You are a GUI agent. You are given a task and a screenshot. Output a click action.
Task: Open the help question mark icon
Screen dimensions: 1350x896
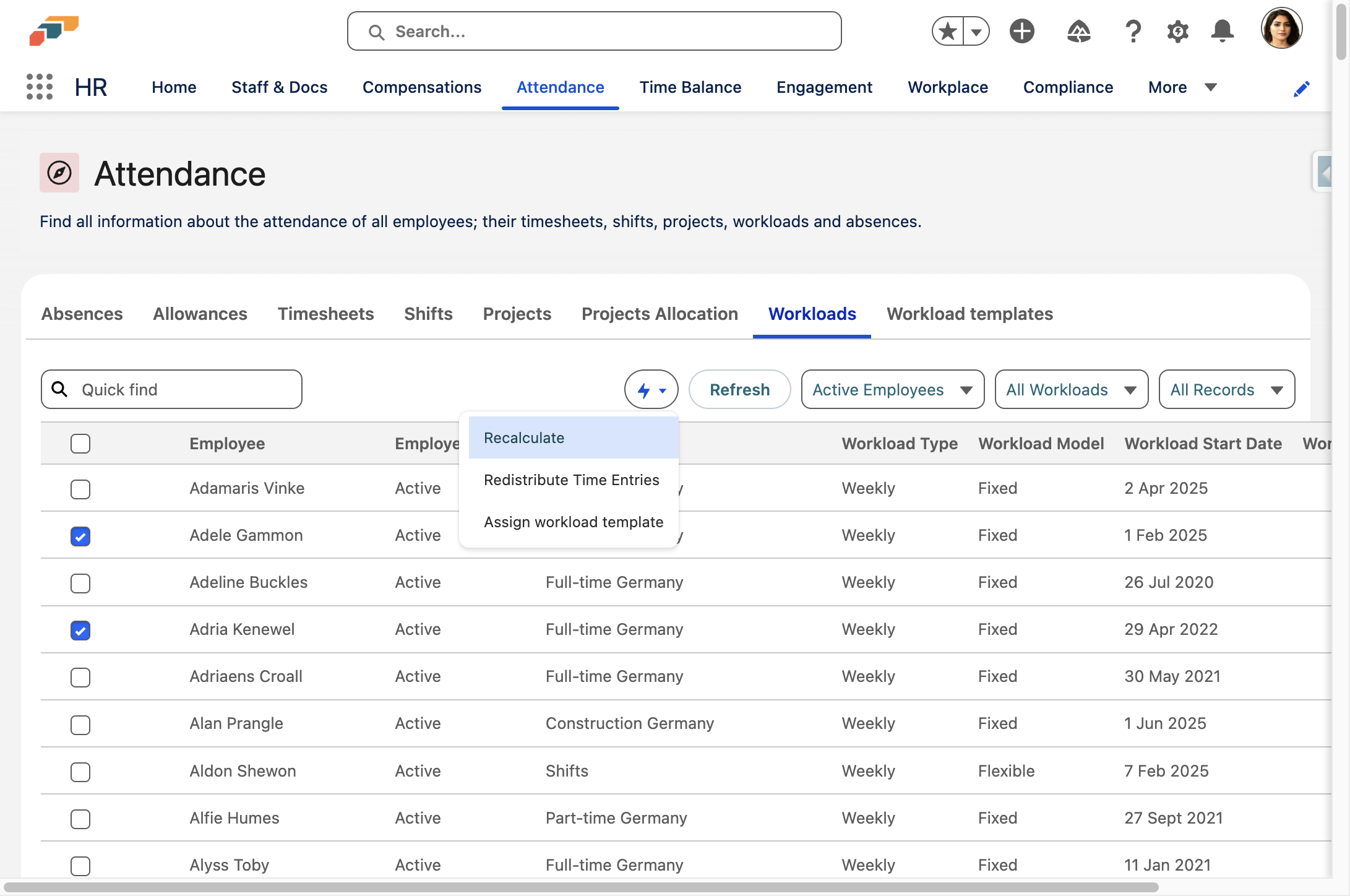pyautogui.click(x=1132, y=31)
